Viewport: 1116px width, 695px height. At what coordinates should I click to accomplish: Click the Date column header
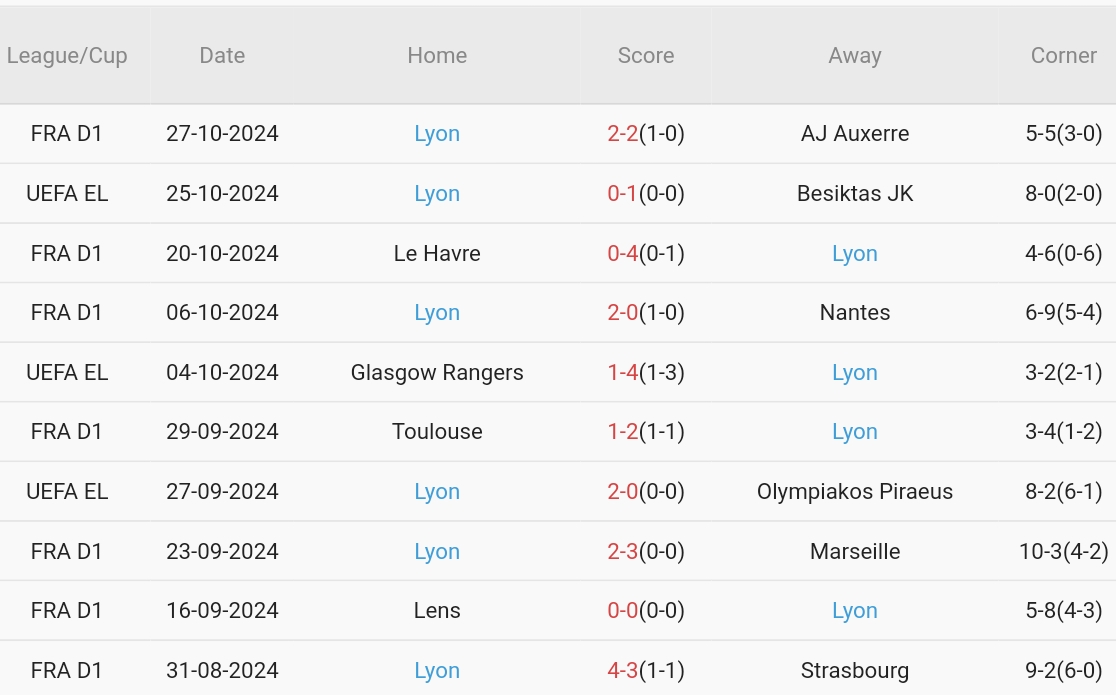(x=222, y=56)
